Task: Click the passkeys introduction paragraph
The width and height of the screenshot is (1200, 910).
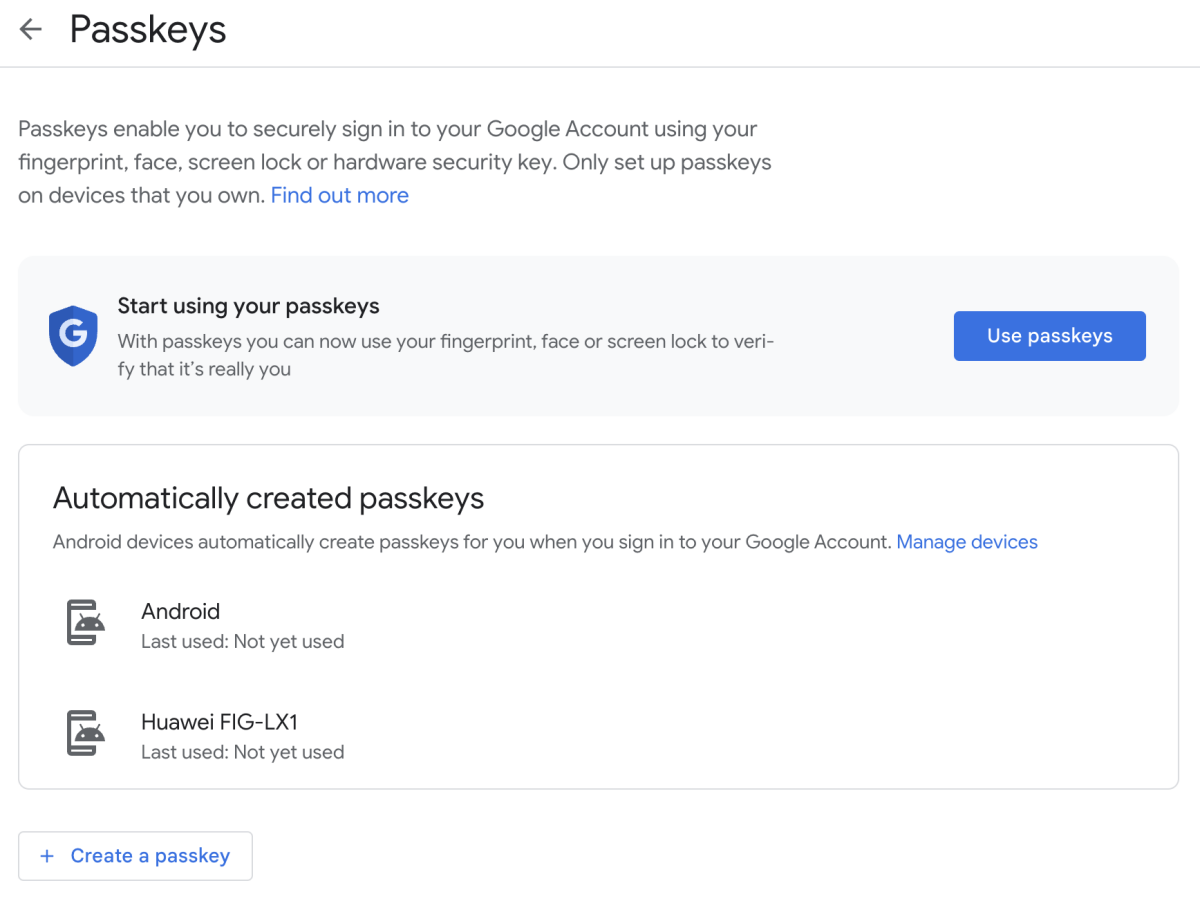Action: pos(395,162)
